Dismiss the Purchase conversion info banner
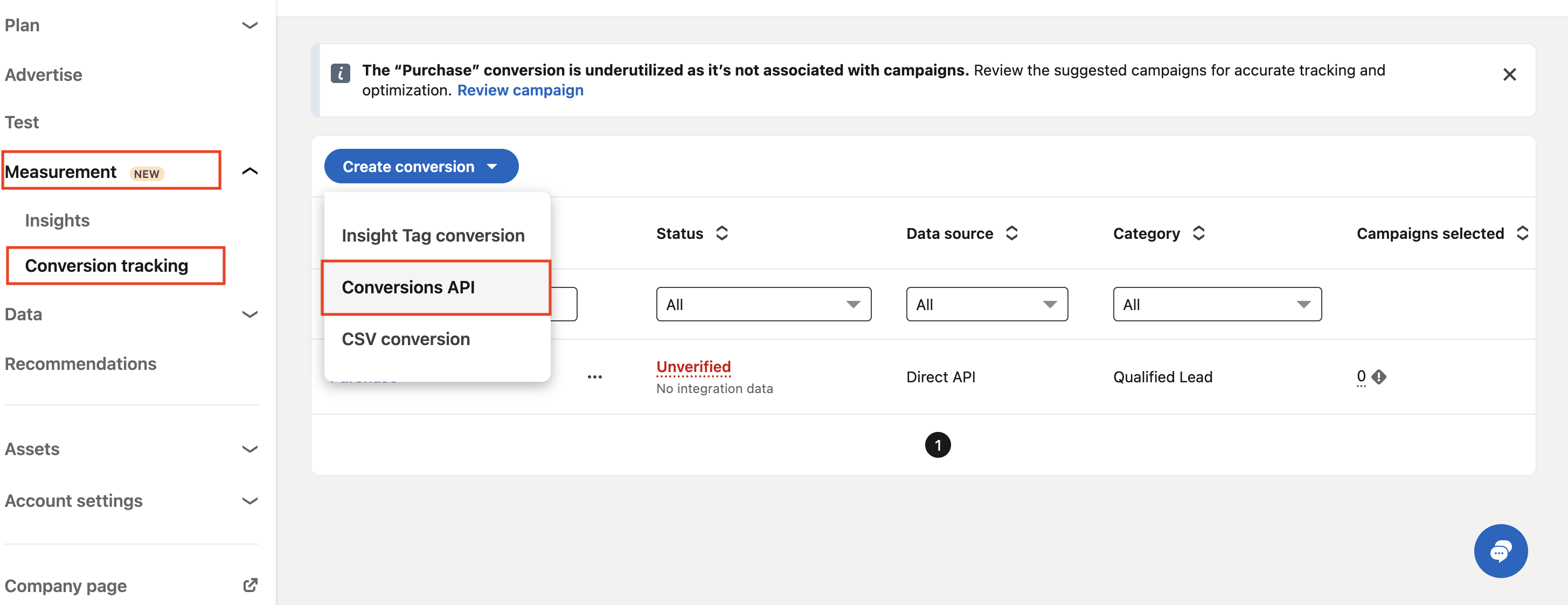The height and width of the screenshot is (605, 1568). 1509,75
